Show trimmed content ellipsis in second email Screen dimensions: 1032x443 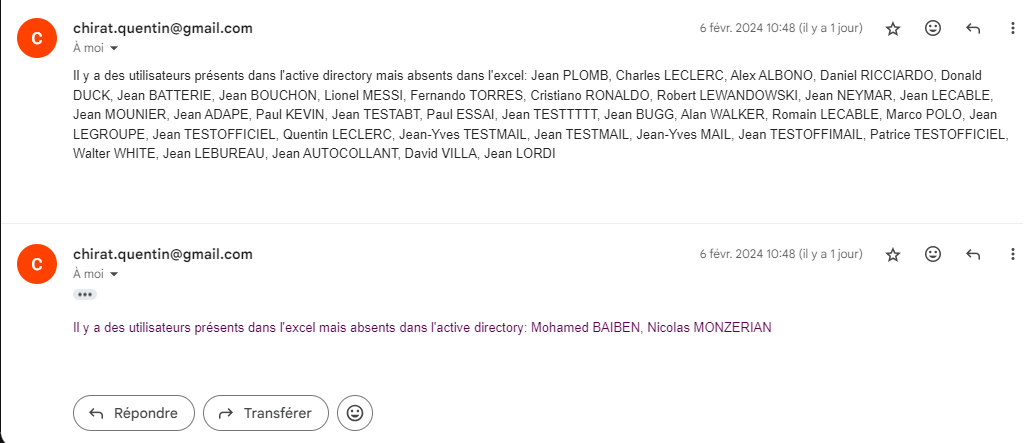(85, 295)
